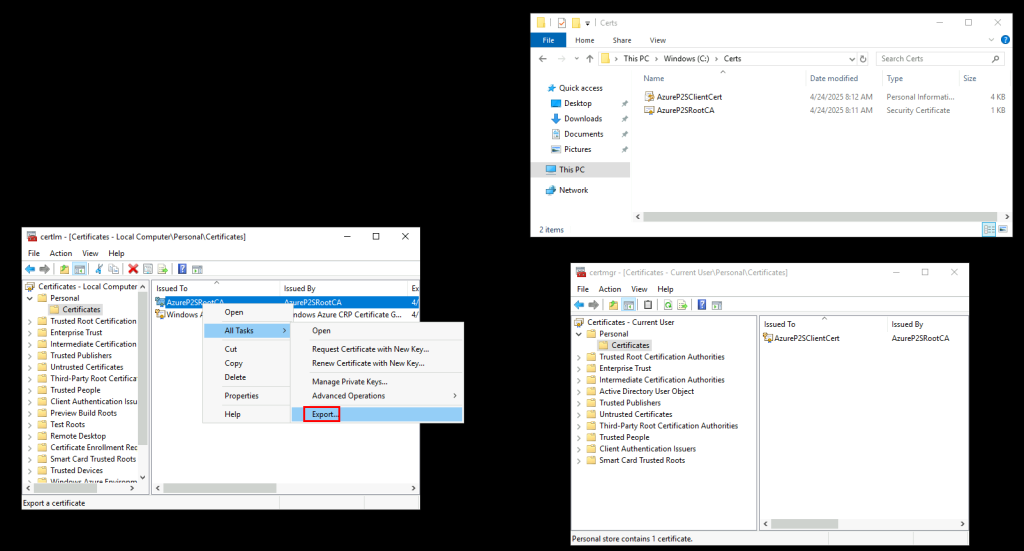The image size is (1024, 551).
Task: Open the Action menu in certmgr
Action: pyautogui.click(x=609, y=289)
